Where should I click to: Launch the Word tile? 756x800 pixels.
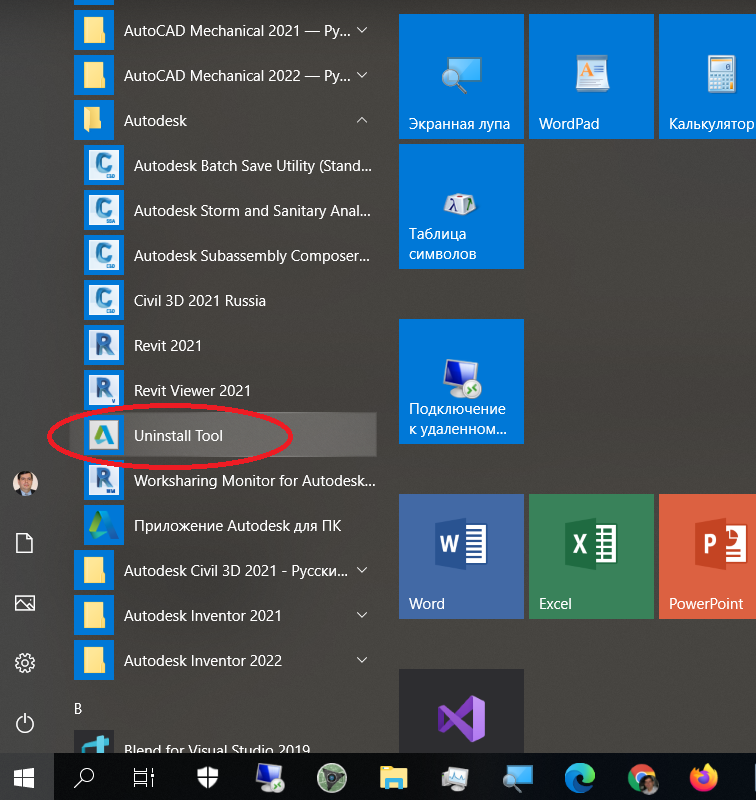tap(461, 556)
